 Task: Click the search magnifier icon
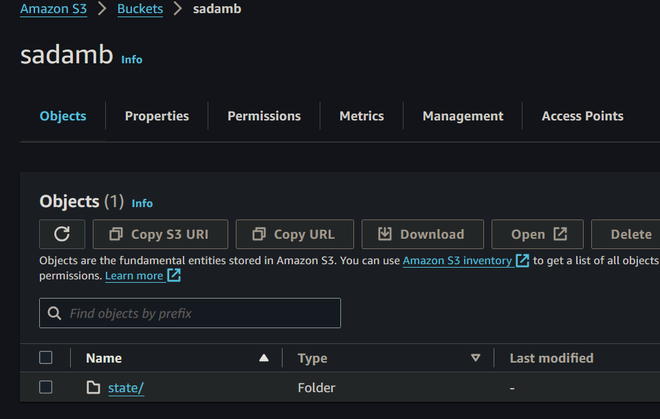click(x=55, y=314)
